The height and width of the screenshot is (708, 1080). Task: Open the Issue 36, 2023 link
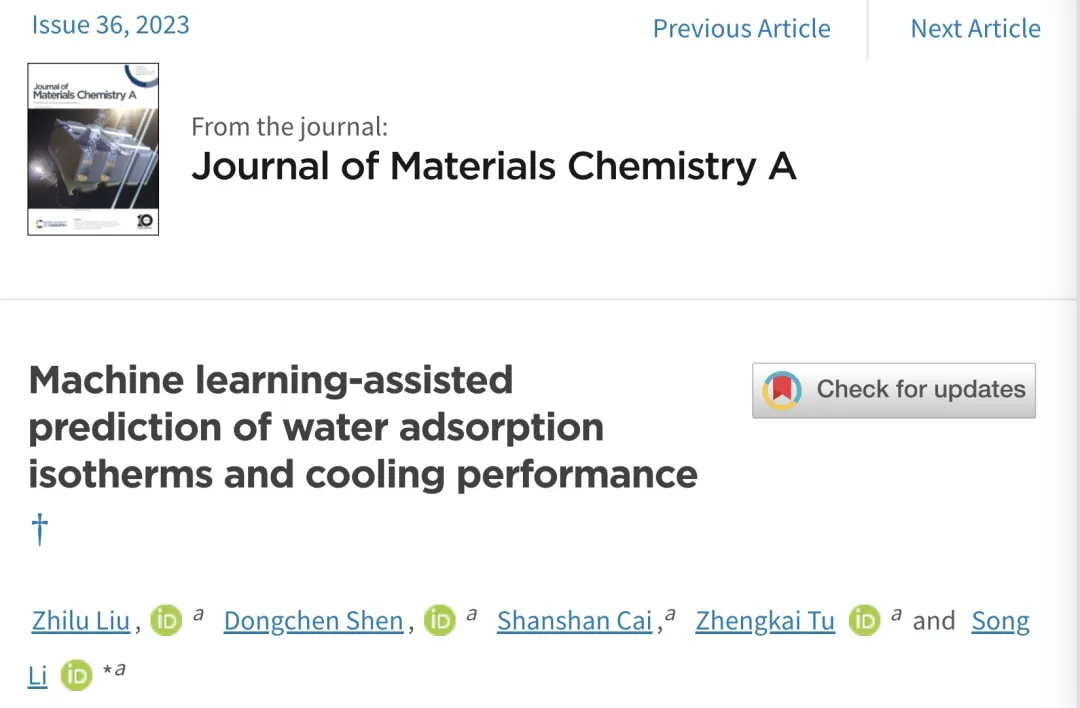[x=110, y=25]
